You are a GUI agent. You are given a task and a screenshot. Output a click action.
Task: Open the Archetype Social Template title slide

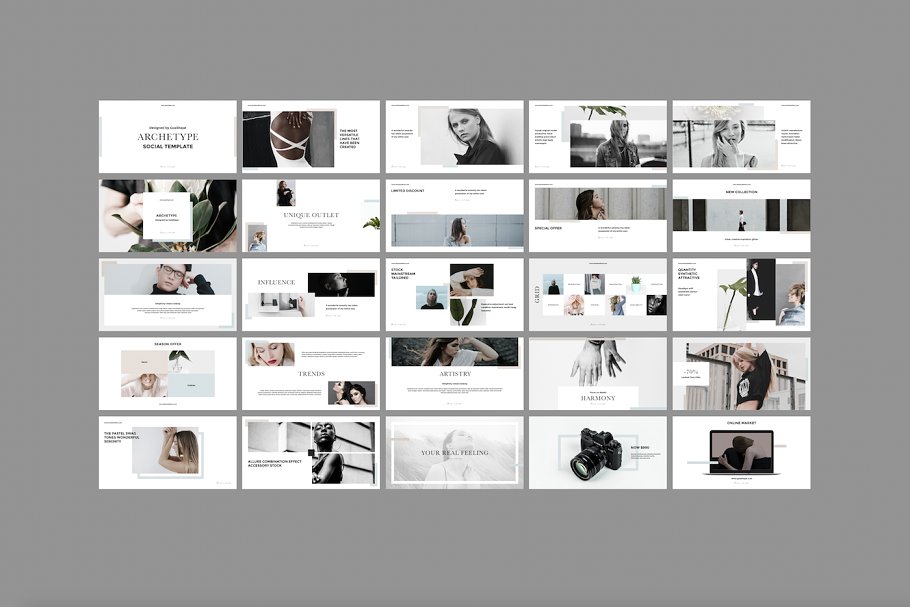(x=167, y=136)
